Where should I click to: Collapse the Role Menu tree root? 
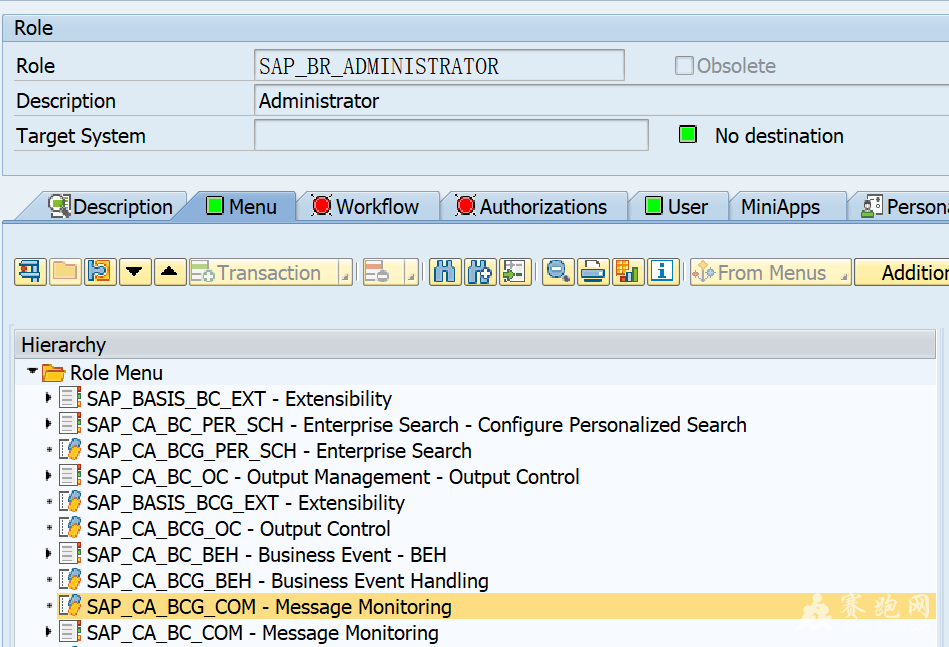click(x=32, y=370)
